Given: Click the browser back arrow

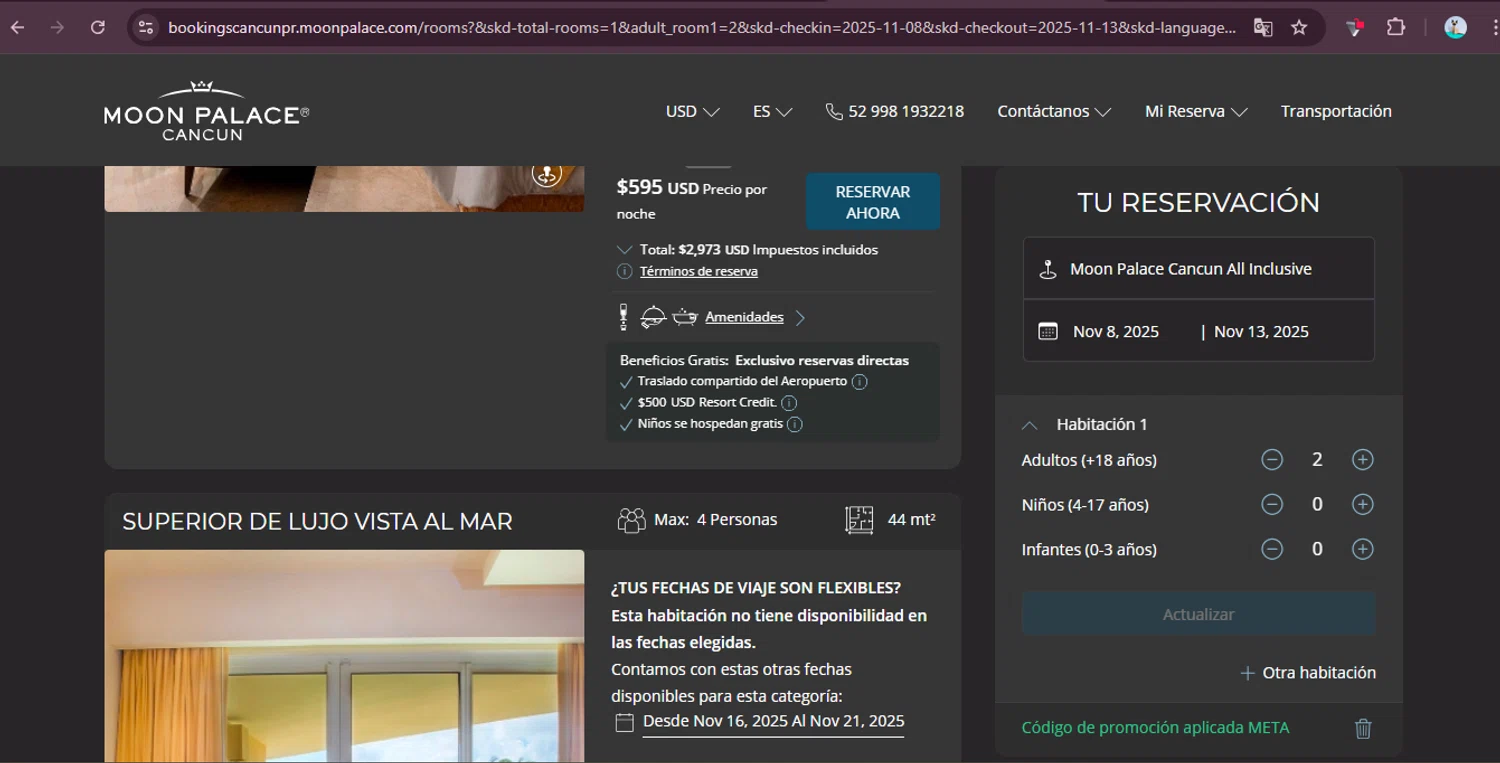Looking at the screenshot, I should 17,28.
